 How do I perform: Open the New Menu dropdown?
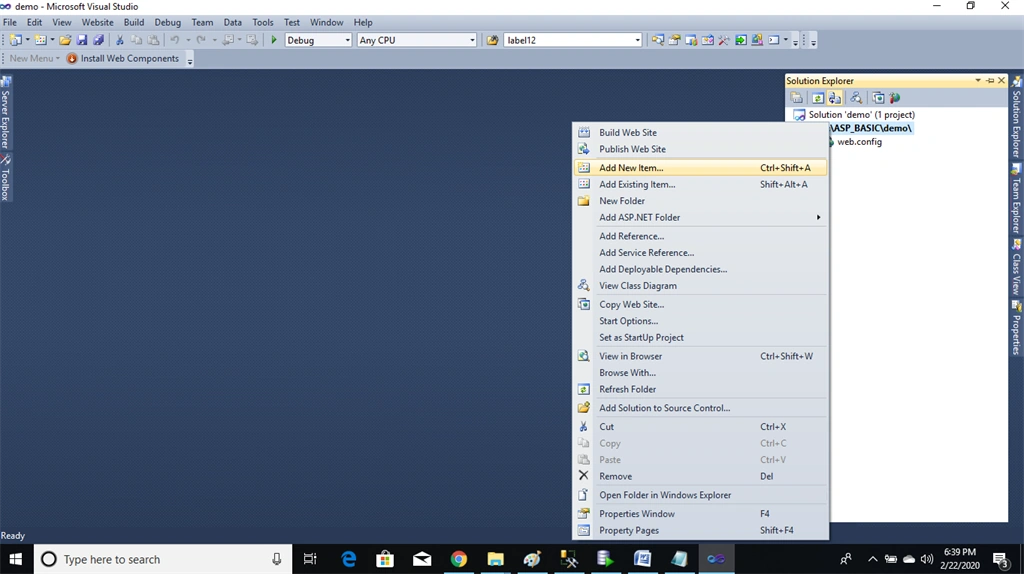coord(34,58)
